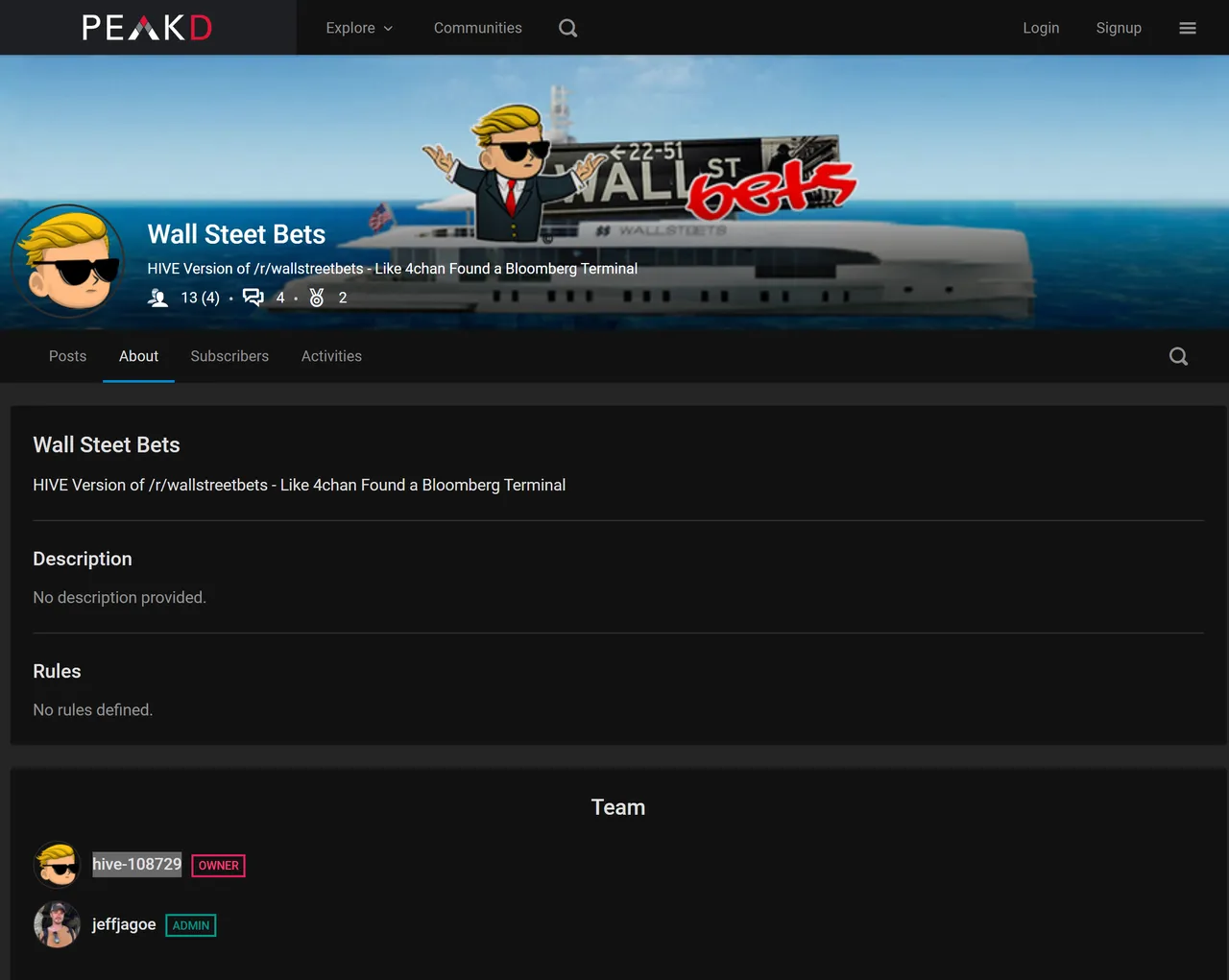Click the hive-108729 team avatar
Screen dimensions: 1229x980
click(x=58, y=865)
